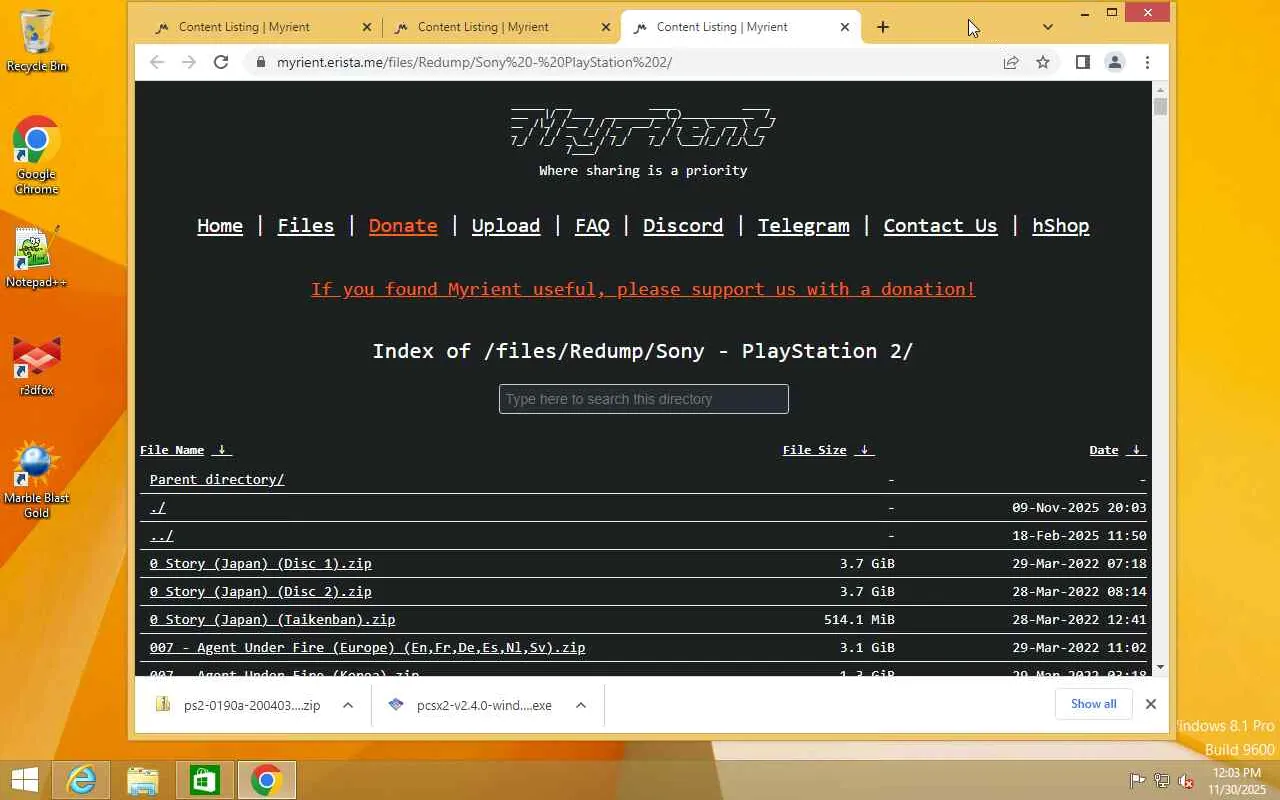The height and width of the screenshot is (800, 1280).
Task: Open the Chrome profile avatar
Action: 1114,62
